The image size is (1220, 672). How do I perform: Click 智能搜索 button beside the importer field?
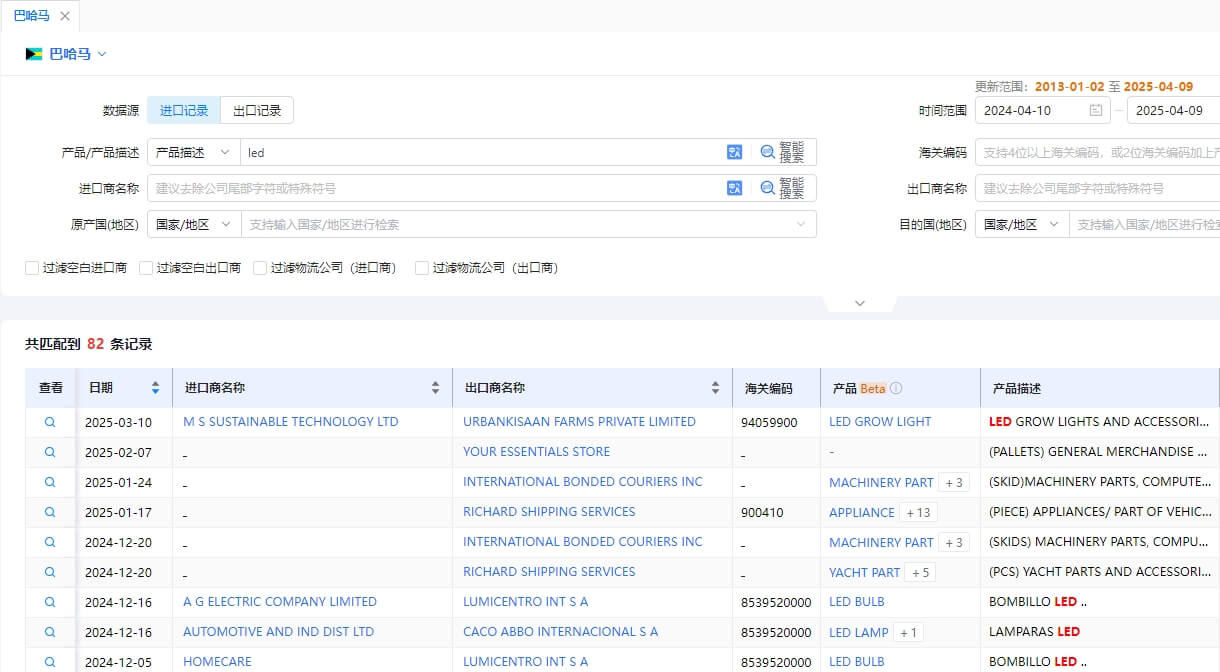783,188
